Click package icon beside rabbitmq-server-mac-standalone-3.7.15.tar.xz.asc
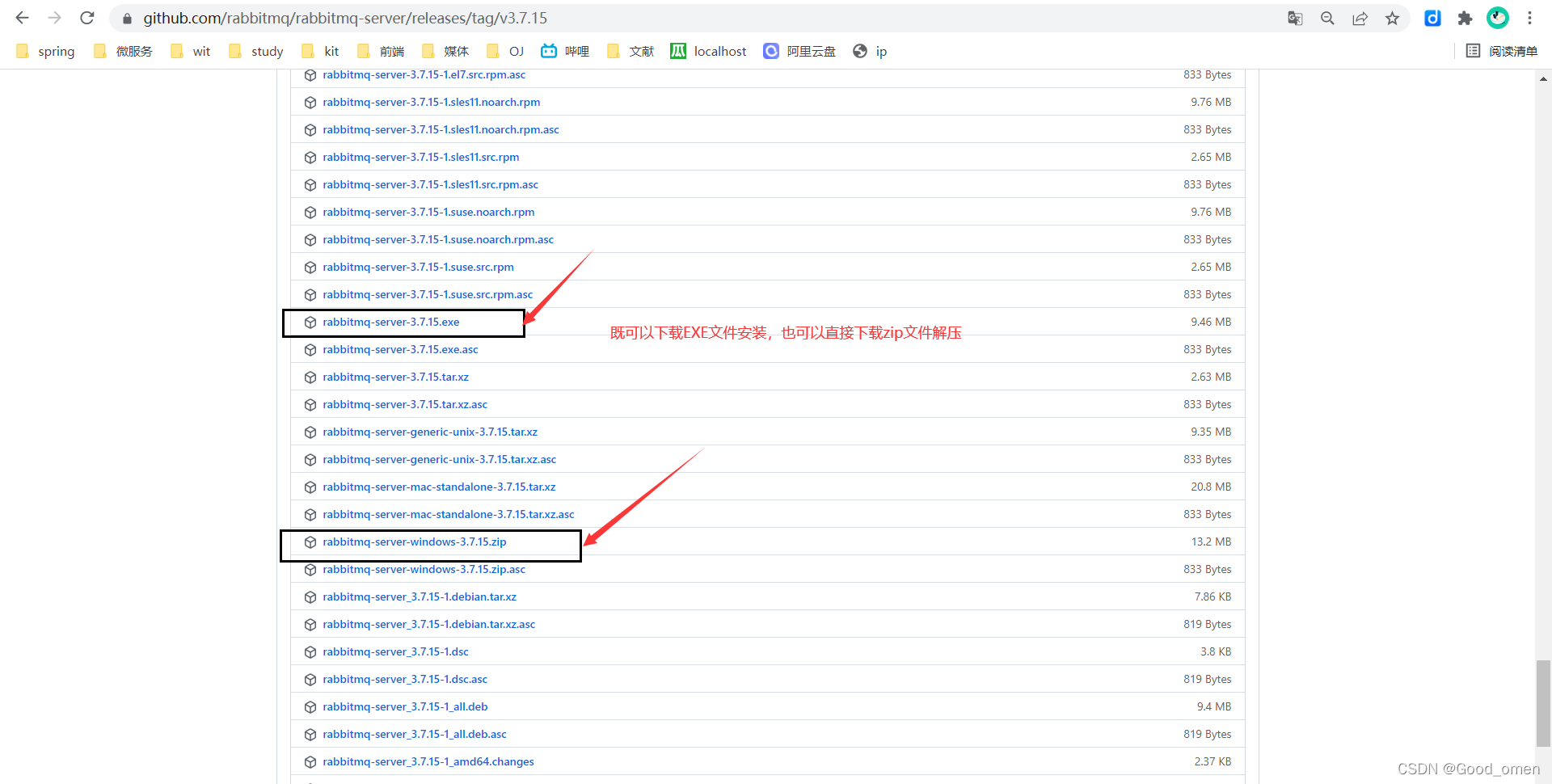 (310, 515)
